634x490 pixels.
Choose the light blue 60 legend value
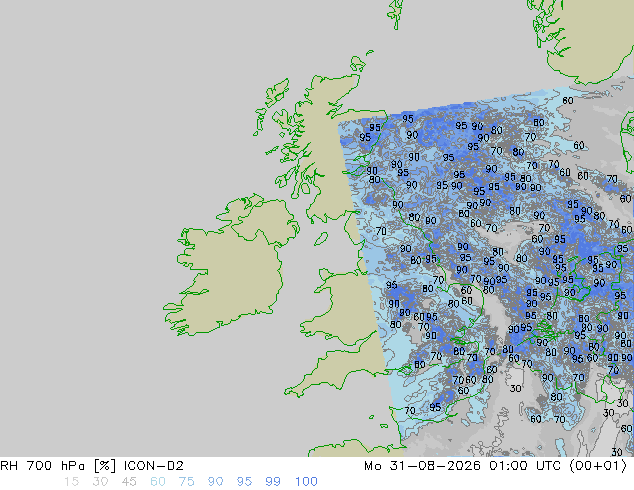(x=158, y=482)
